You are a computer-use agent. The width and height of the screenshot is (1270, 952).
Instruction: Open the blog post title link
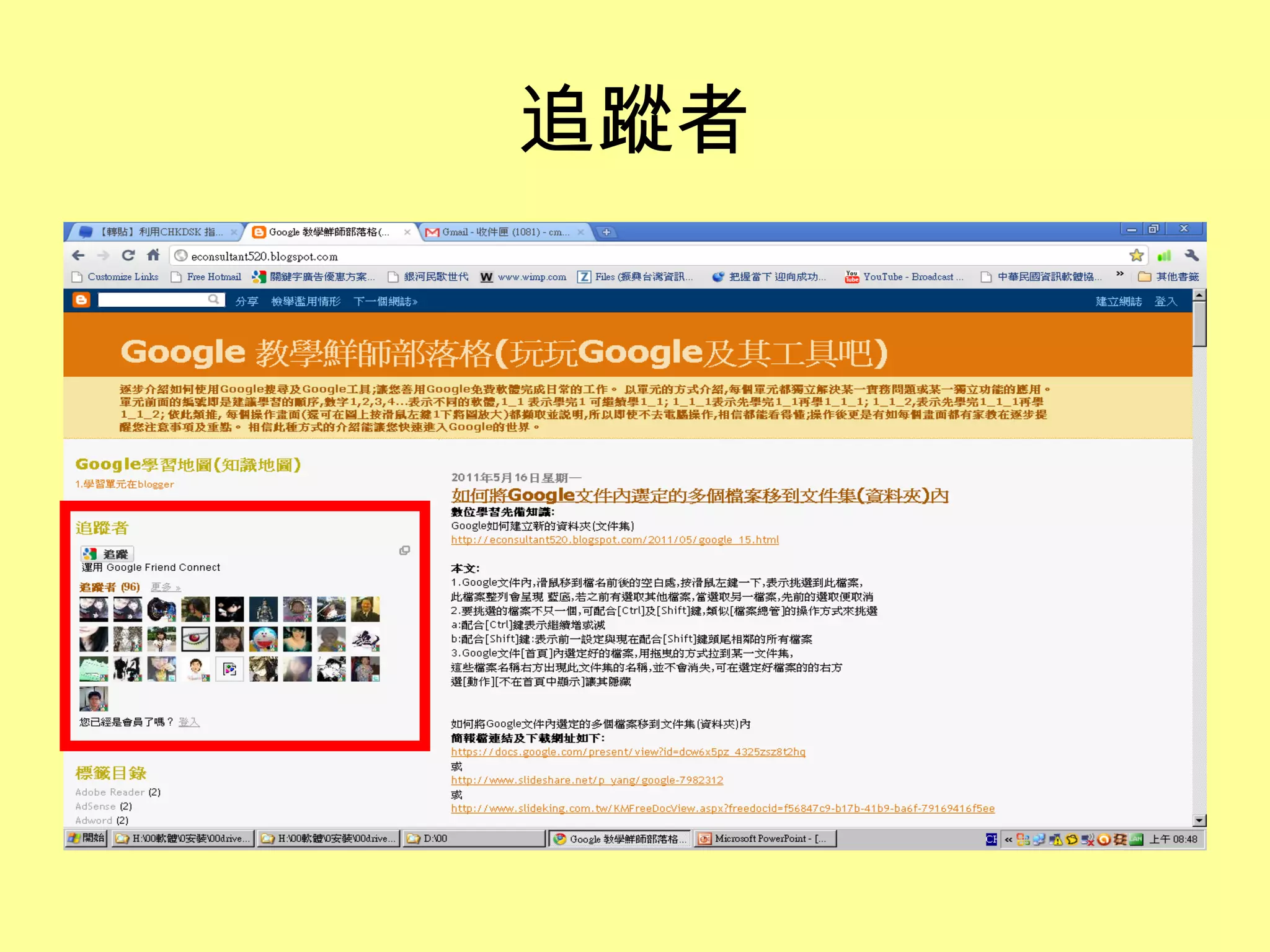(699, 495)
